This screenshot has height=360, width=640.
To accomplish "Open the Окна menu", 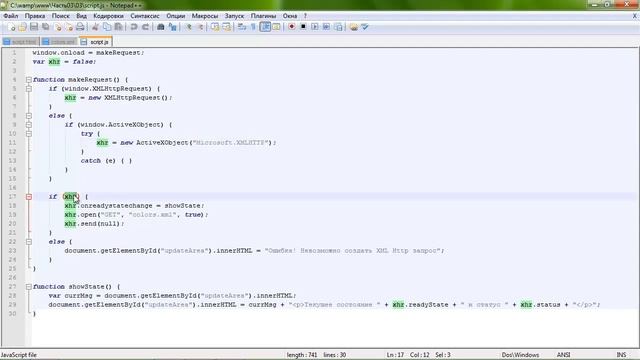I will 290,16.
